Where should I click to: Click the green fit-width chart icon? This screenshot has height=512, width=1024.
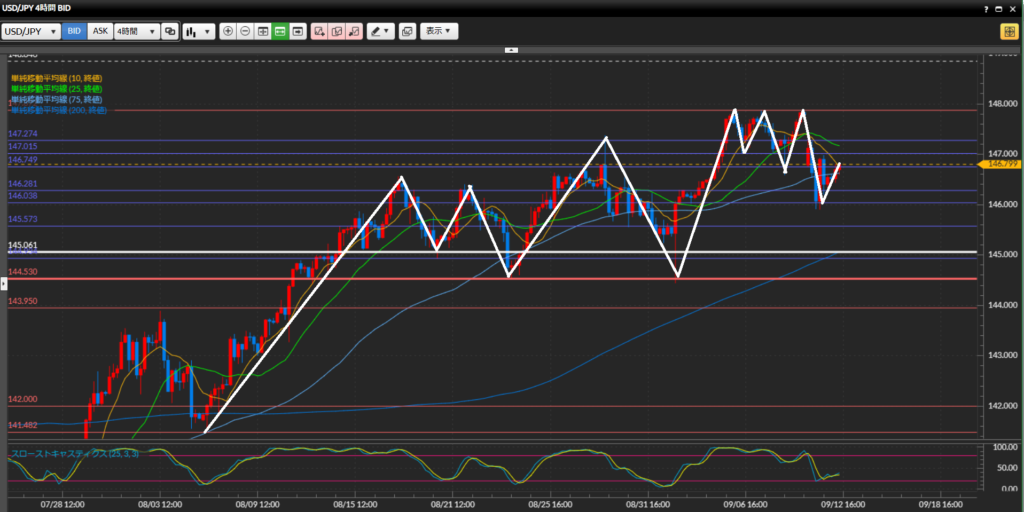click(x=280, y=31)
